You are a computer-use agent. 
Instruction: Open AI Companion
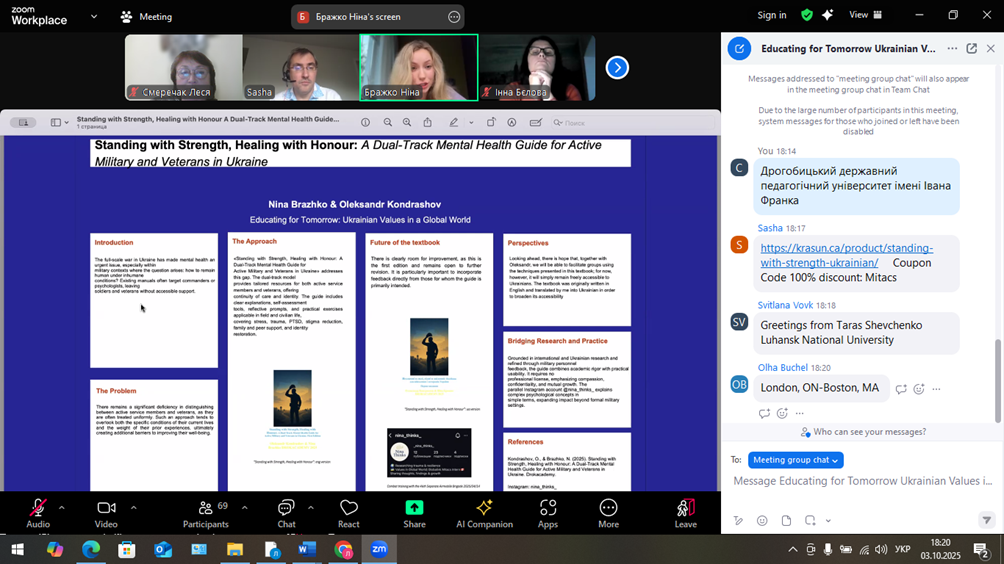tap(484, 510)
